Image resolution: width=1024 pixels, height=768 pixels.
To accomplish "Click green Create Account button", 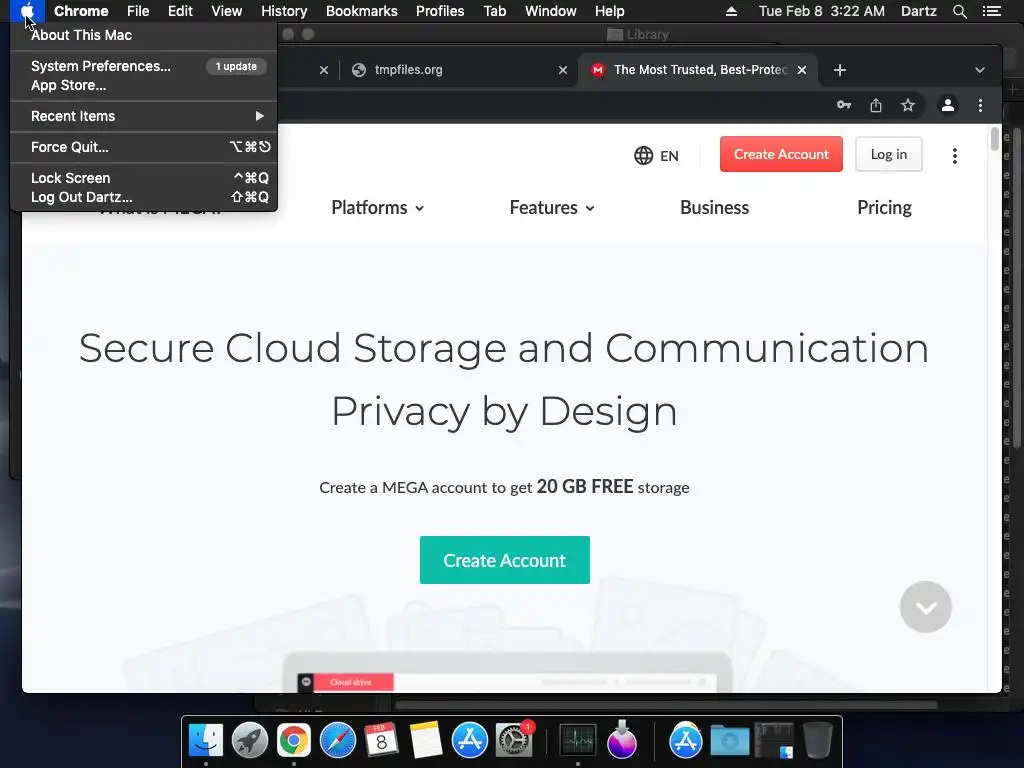I will pos(505,560).
